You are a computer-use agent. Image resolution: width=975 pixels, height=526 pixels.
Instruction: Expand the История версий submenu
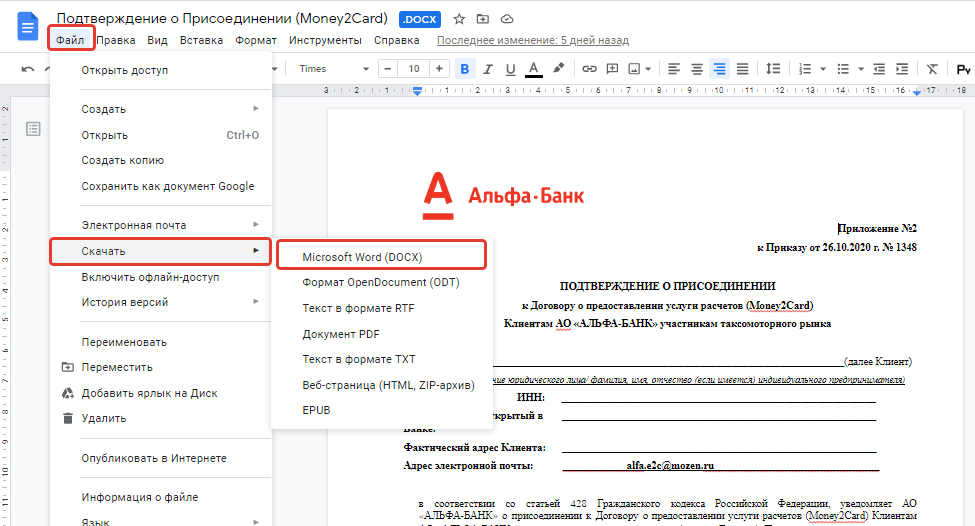[160, 302]
